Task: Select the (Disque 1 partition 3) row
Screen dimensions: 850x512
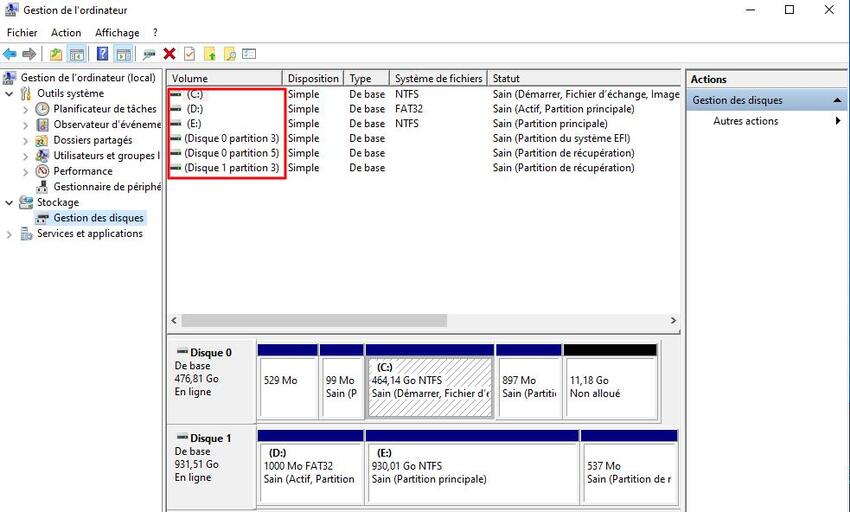Action: pyautogui.click(x=423, y=168)
